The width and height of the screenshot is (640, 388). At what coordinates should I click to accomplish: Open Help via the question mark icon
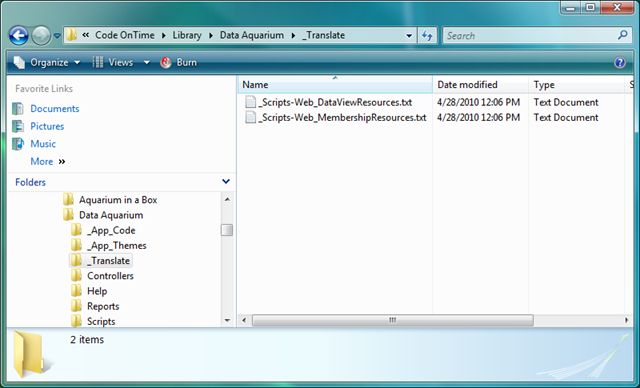click(620, 62)
